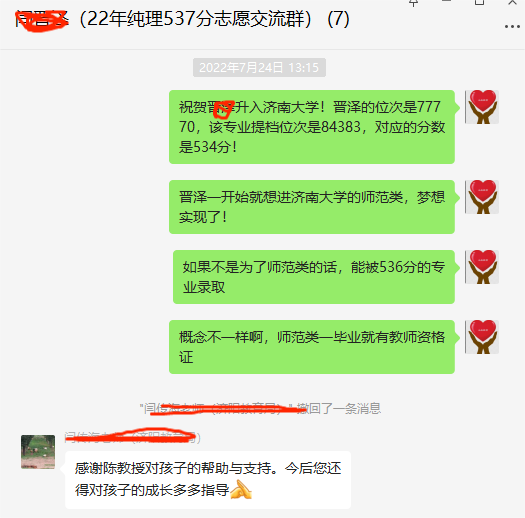525x518 pixels.
Task: Click the praying hands emoji in last message
Action: [x=241, y=489]
